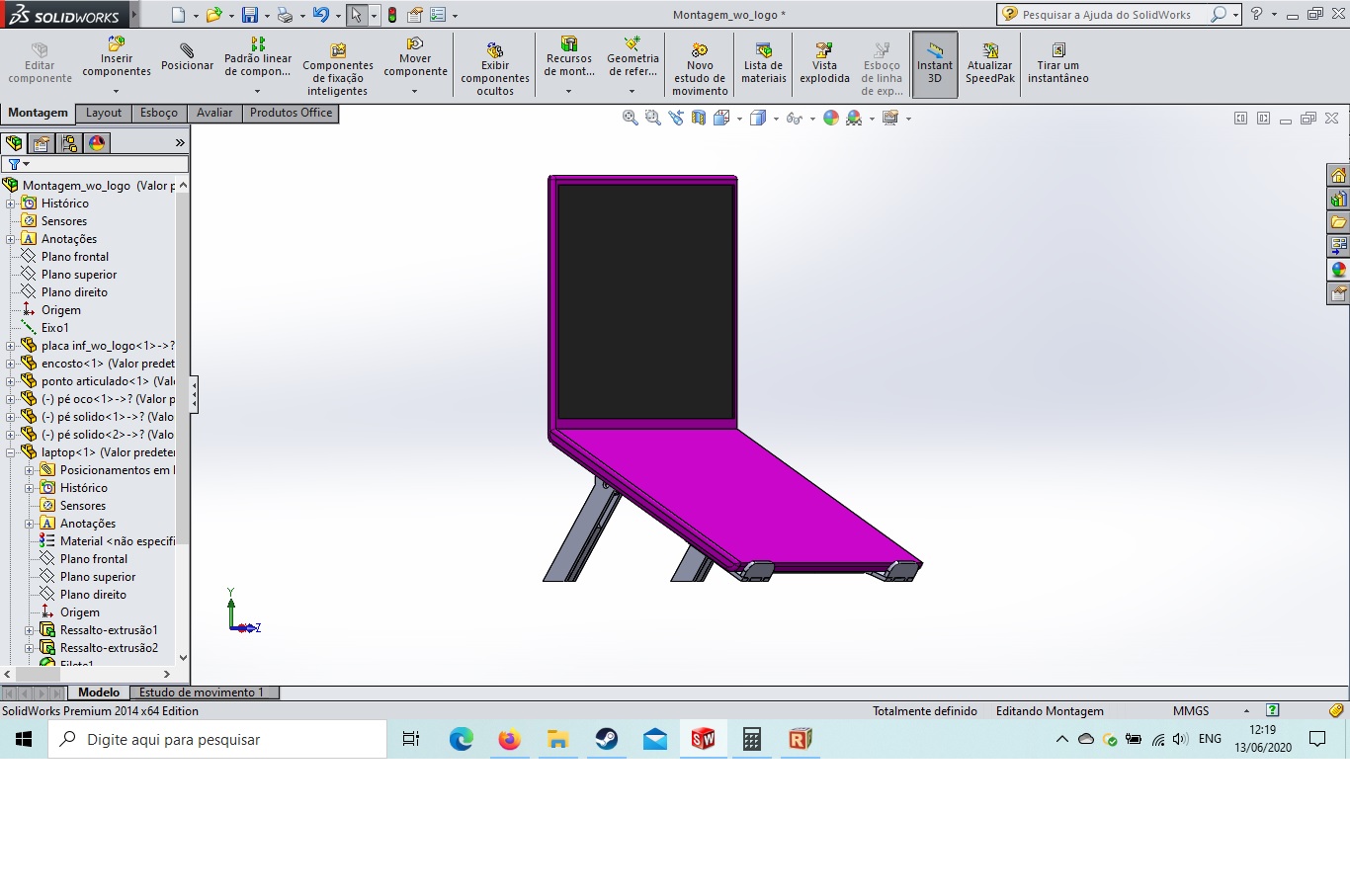Click Padrão linear de componentes tool
The height and width of the screenshot is (896, 1350).
tap(257, 58)
